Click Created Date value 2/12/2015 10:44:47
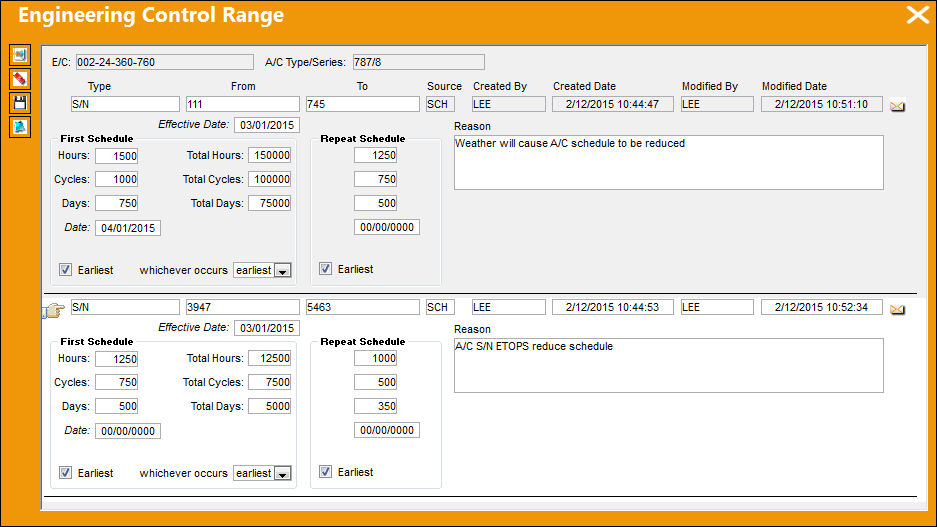The height and width of the screenshot is (527, 937). point(613,104)
